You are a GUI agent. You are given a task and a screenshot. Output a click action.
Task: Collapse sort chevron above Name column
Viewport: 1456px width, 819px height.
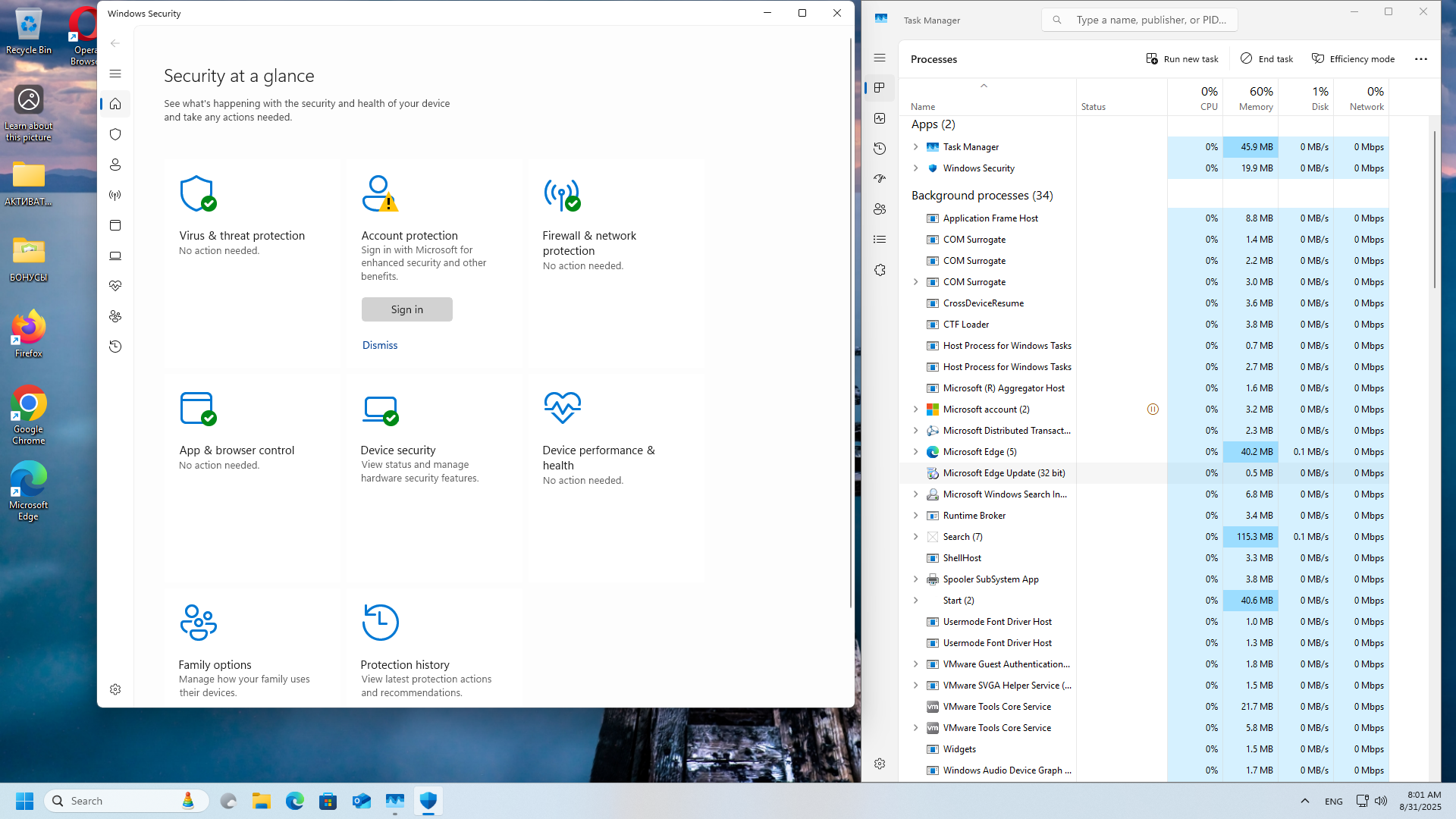[984, 86]
